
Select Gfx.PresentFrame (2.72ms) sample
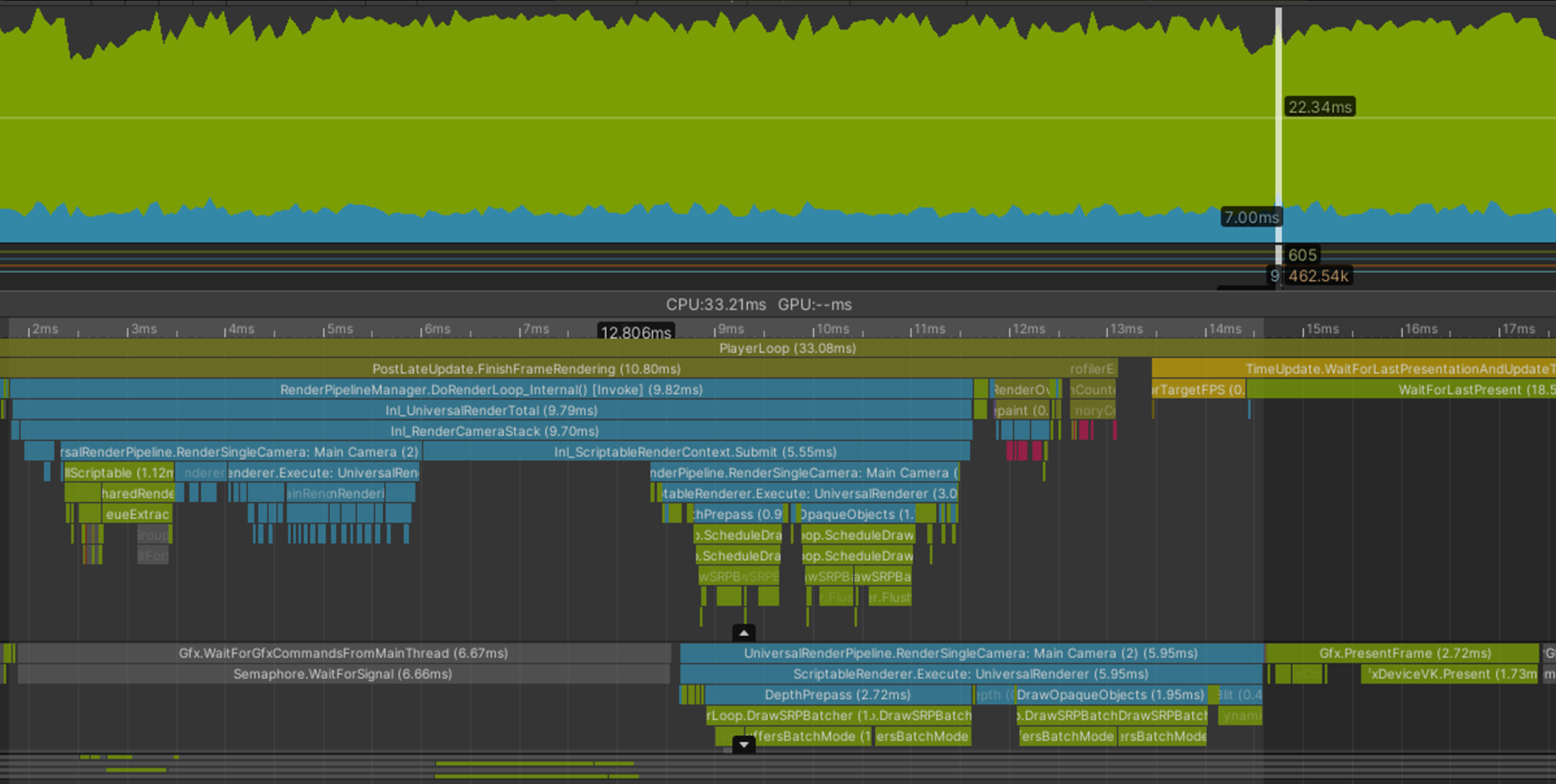[x=1405, y=653]
